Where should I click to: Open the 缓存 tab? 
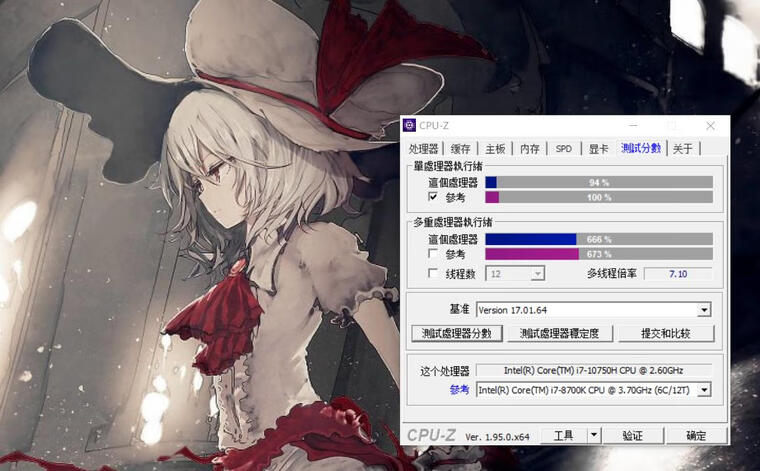[x=460, y=149]
